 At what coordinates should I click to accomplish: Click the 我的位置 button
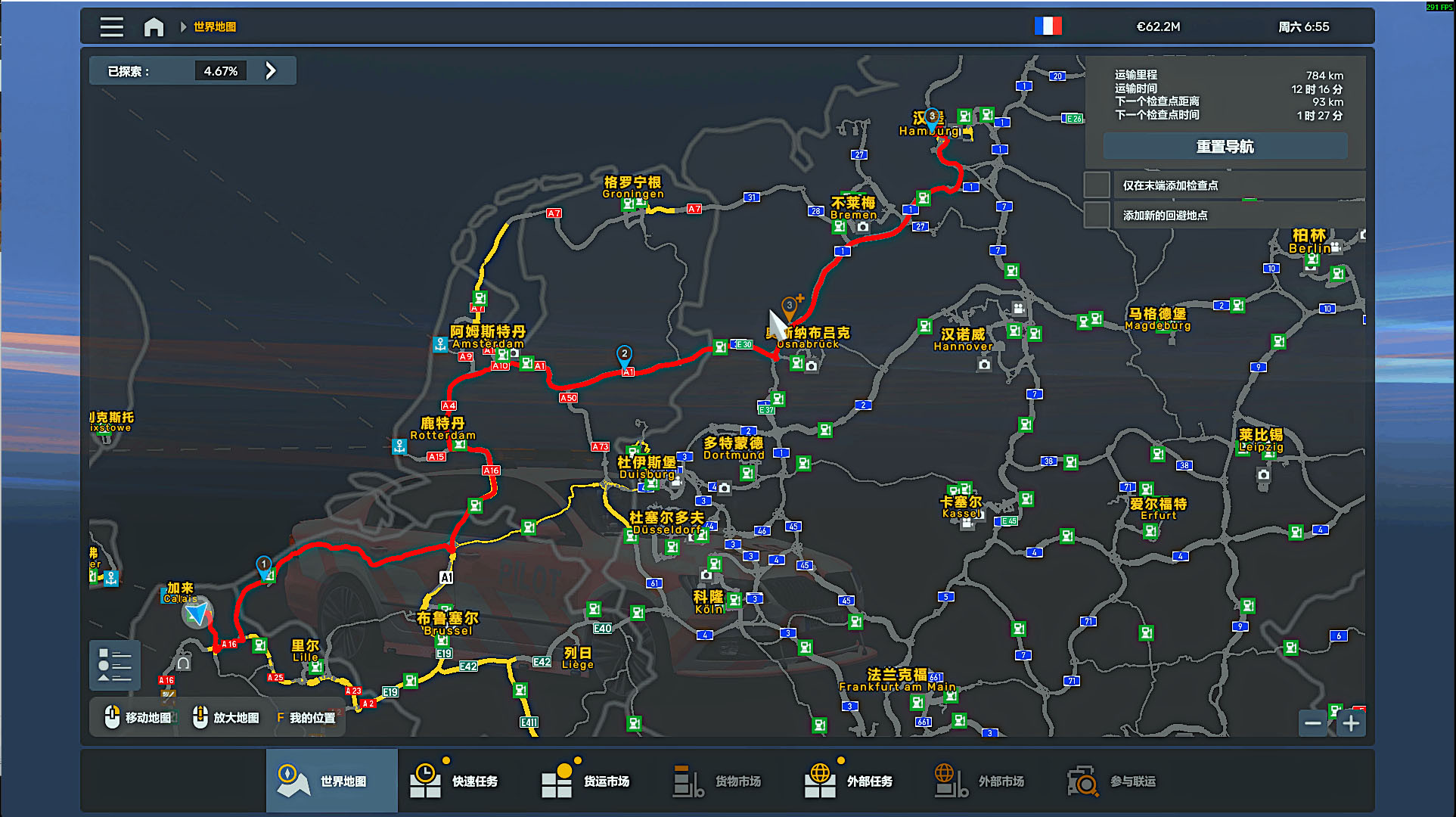306,717
